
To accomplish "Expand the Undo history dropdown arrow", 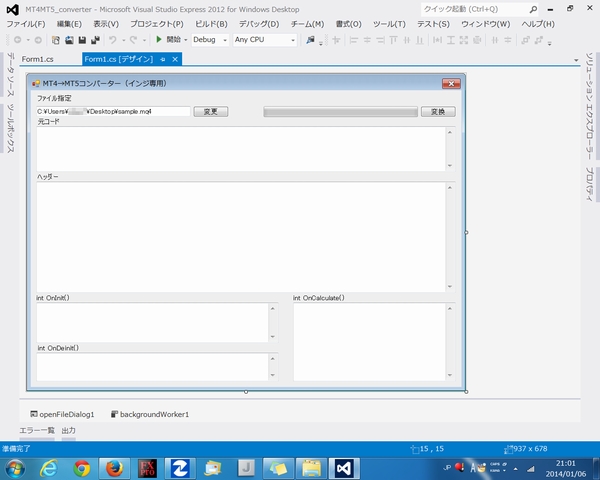I will 124,40.
